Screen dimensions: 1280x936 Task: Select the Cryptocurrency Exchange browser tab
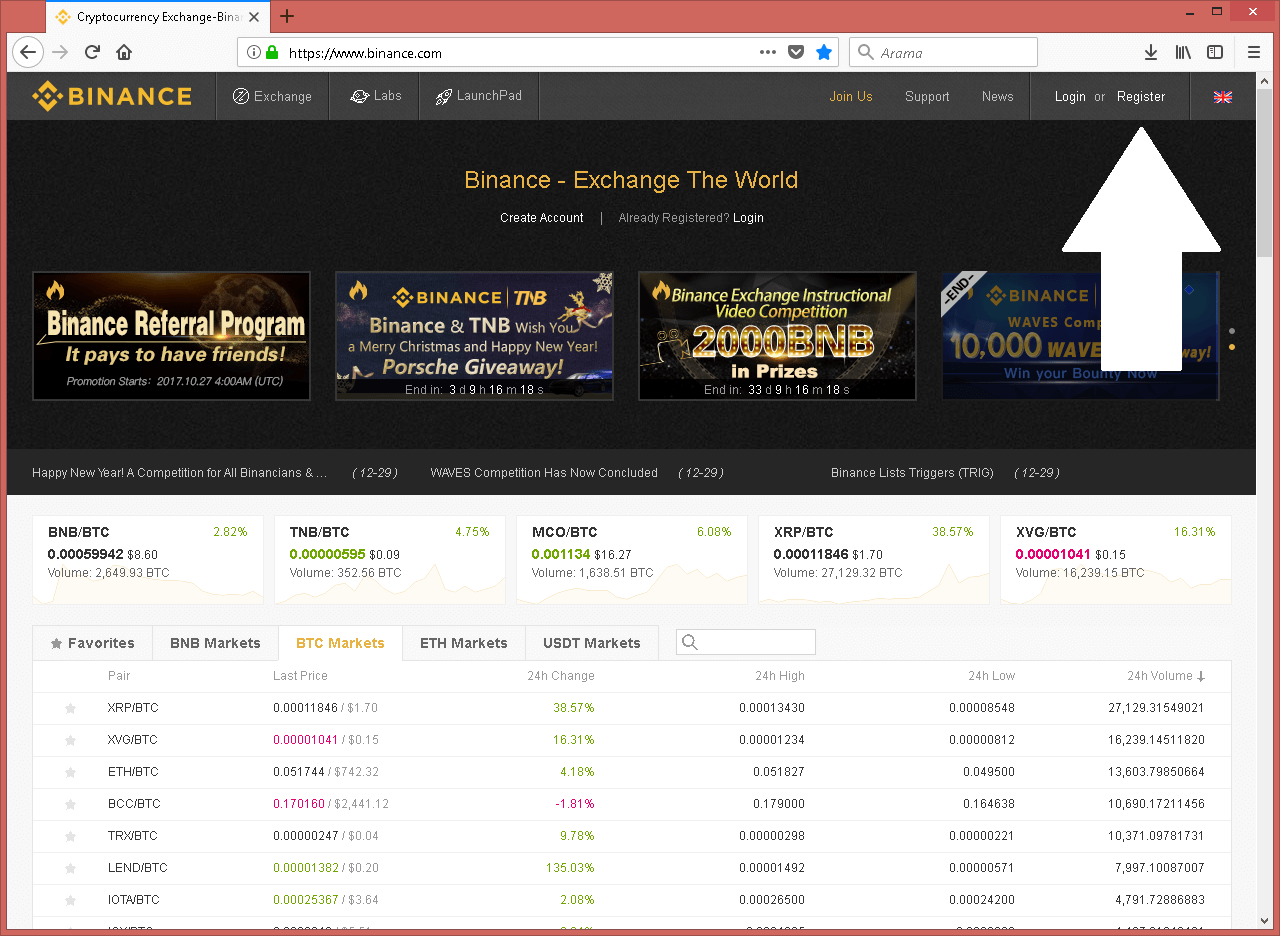[158, 16]
